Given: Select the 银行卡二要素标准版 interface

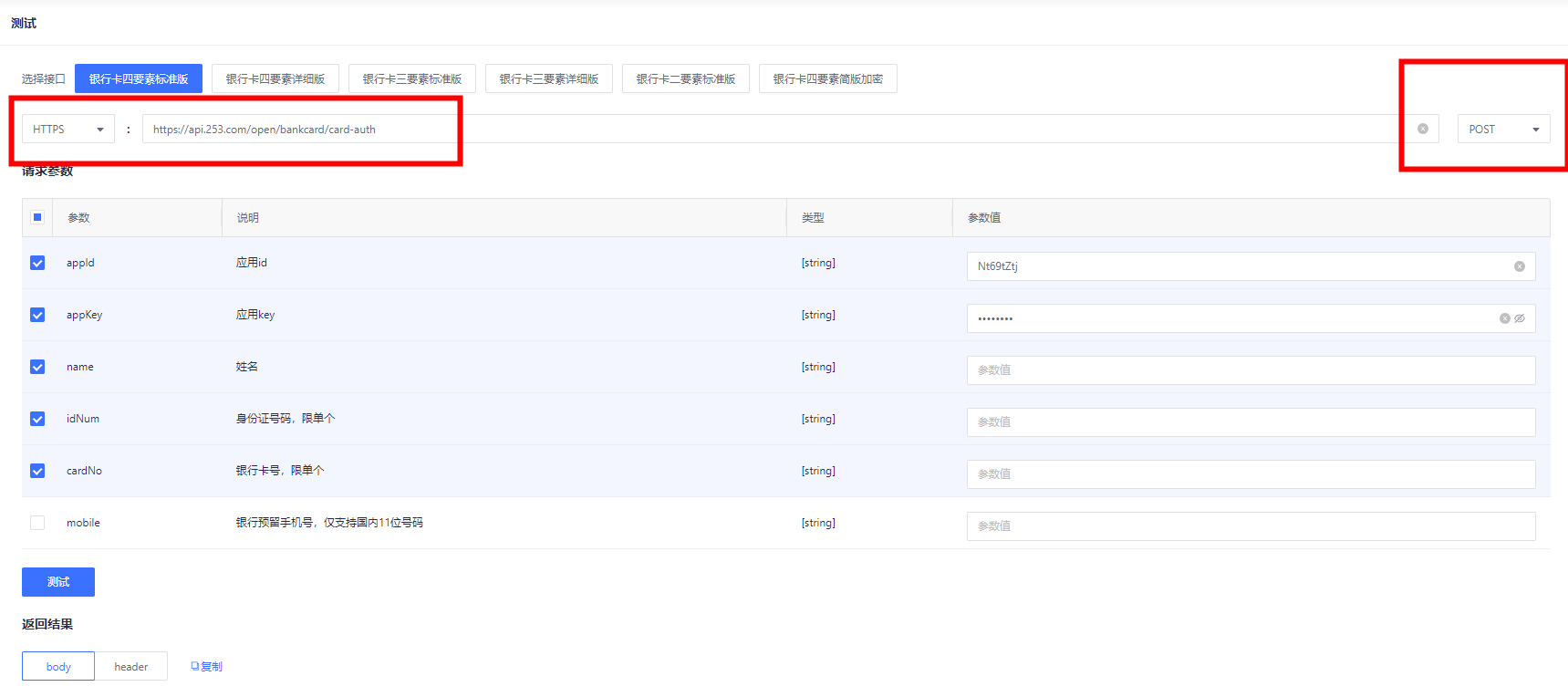Looking at the screenshot, I should click(686, 79).
